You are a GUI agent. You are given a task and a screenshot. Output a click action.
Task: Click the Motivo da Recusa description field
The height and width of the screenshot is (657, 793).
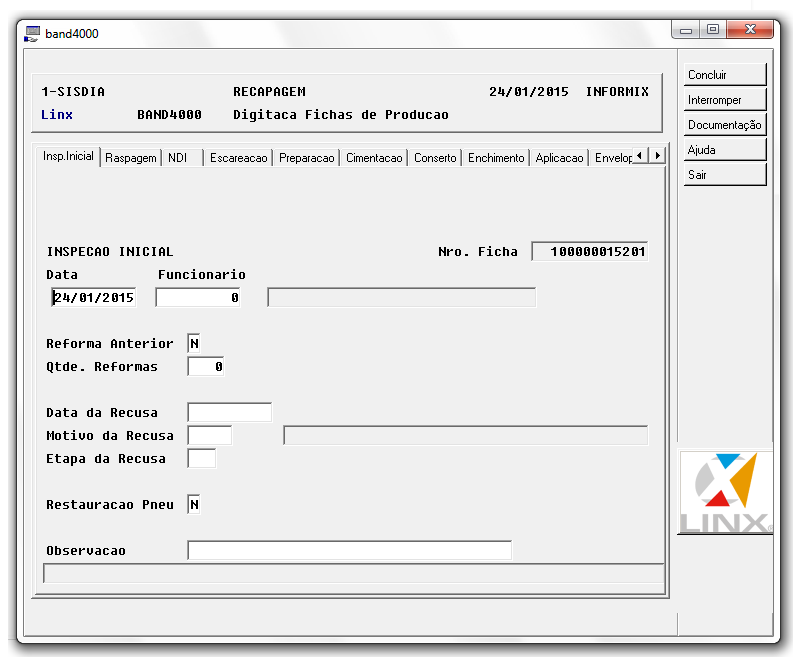pos(466,435)
